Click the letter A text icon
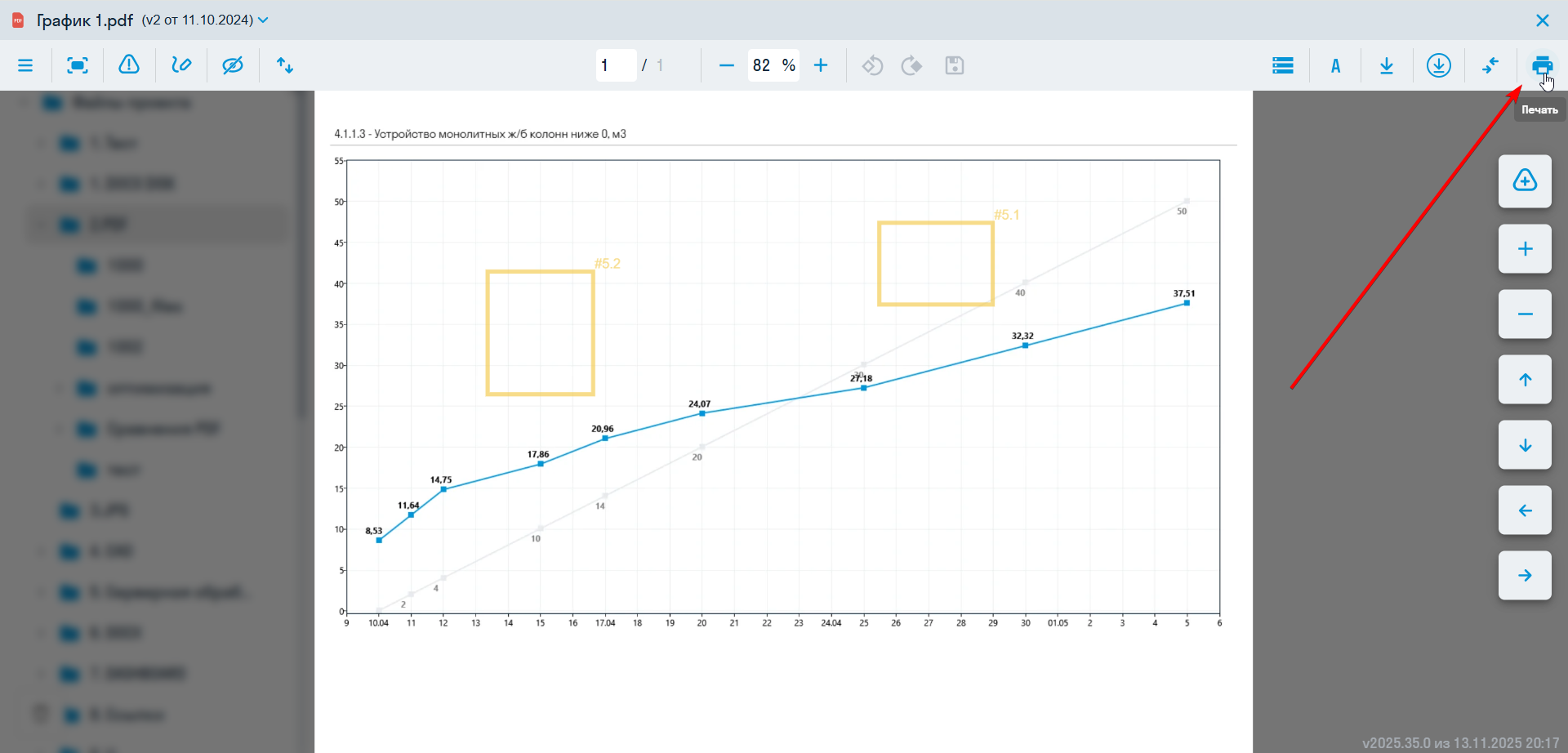This screenshot has width=1568, height=753. coord(1335,65)
